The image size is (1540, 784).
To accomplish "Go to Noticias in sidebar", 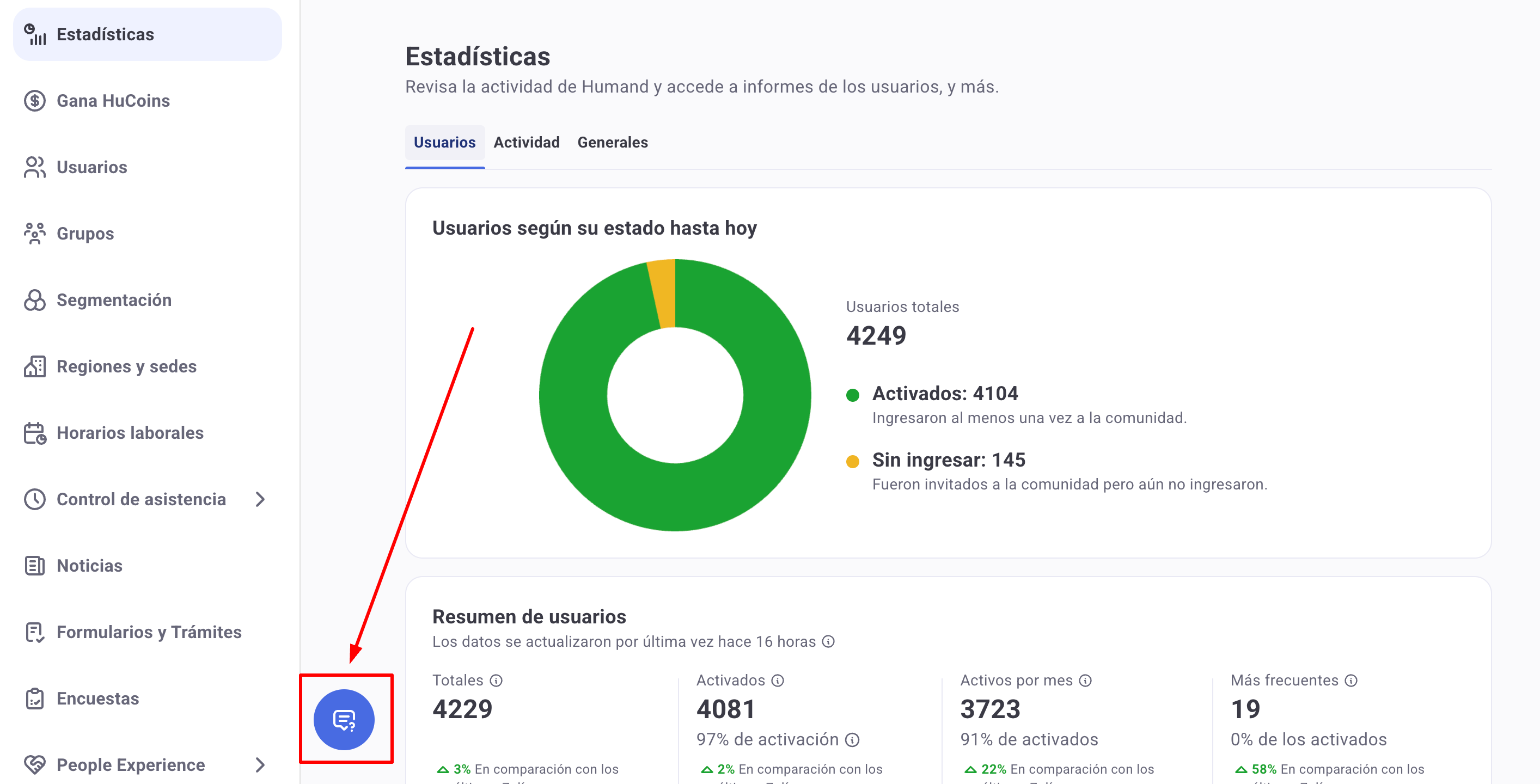I will pyautogui.click(x=89, y=565).
